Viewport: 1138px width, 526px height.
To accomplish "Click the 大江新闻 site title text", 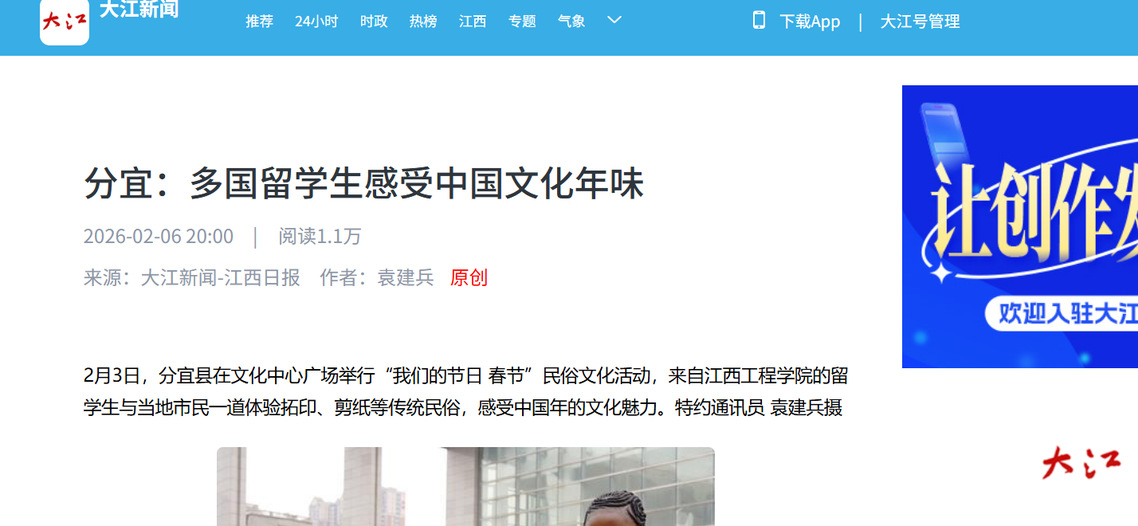I will click(x=139, y=9).
